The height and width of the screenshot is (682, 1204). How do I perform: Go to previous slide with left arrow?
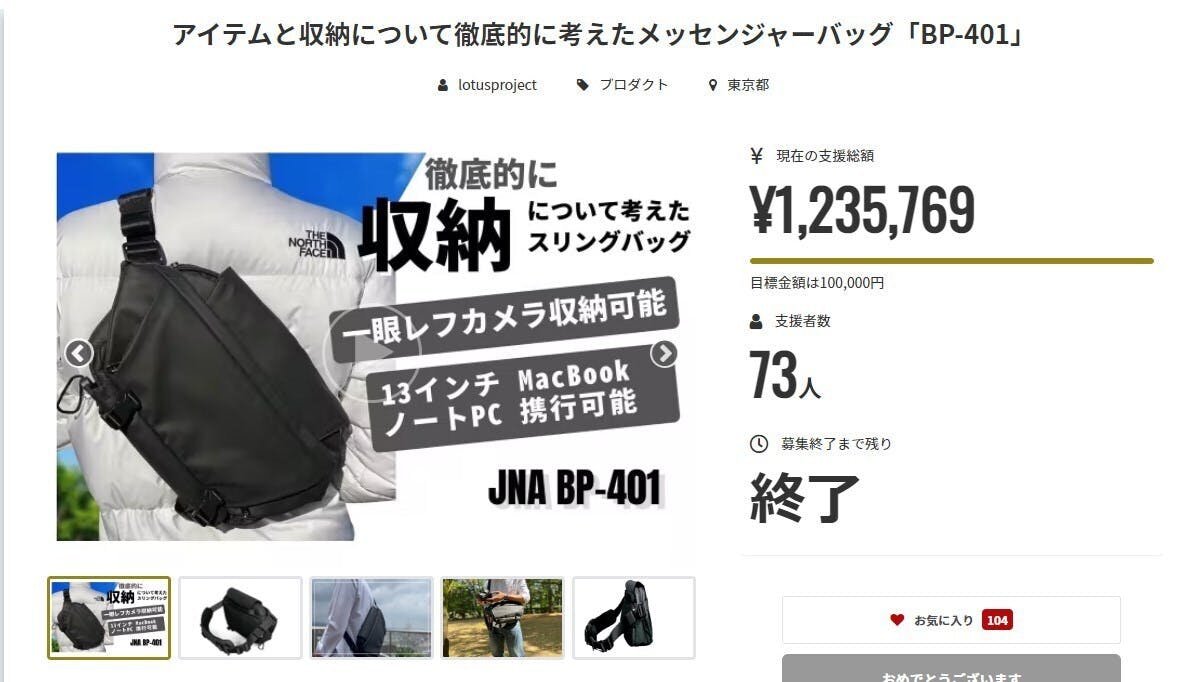[x=79, y=353]
